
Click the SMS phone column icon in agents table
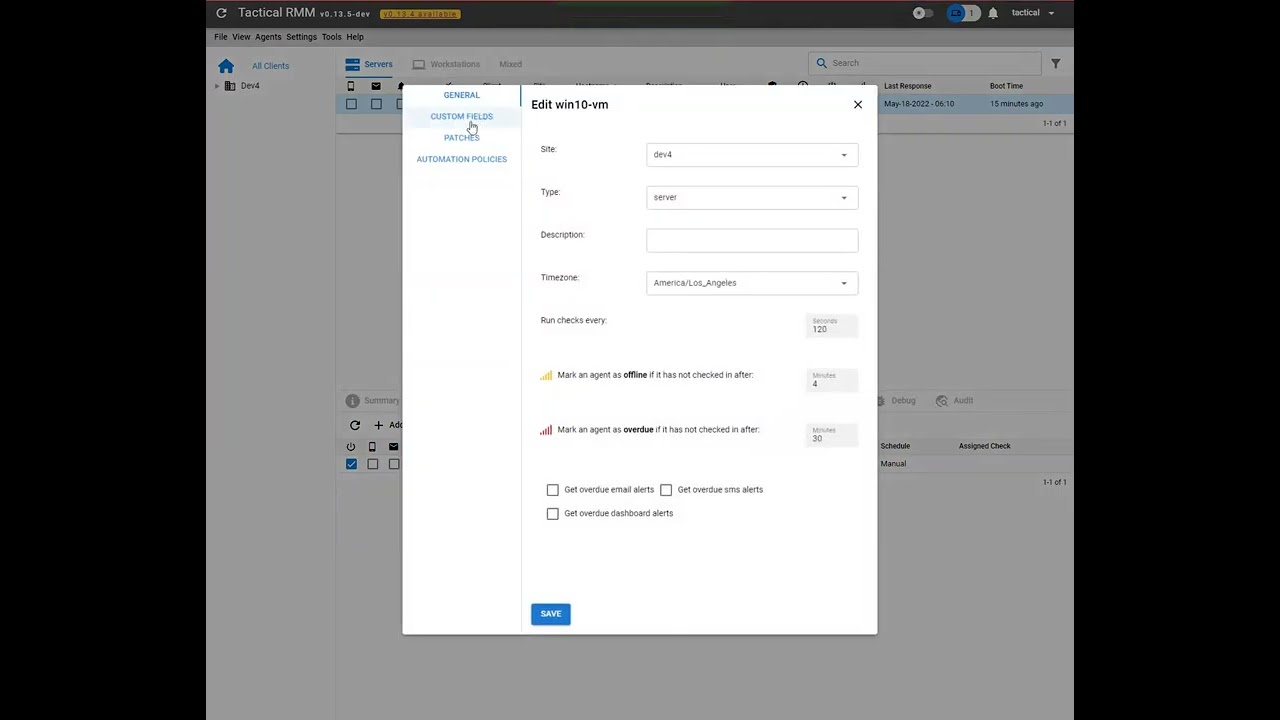351,86
